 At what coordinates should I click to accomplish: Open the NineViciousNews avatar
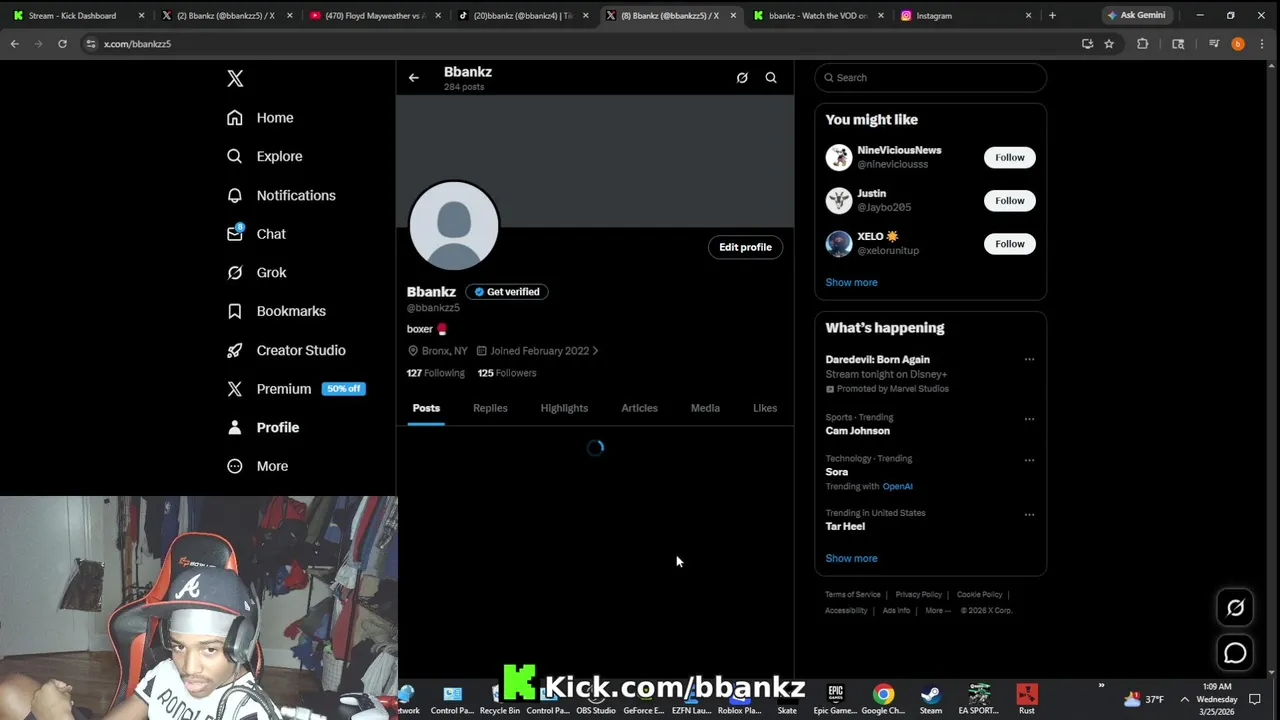tap(839, 157)
